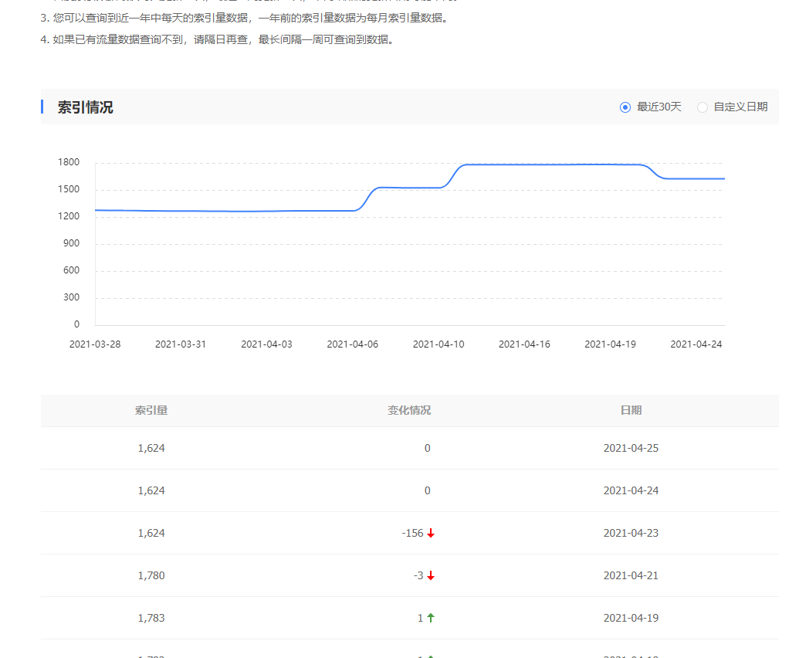This screenshot has width=799, height=658.
Task: Click green up arrow in 2021-04-19 row
Action: (431, 618)
